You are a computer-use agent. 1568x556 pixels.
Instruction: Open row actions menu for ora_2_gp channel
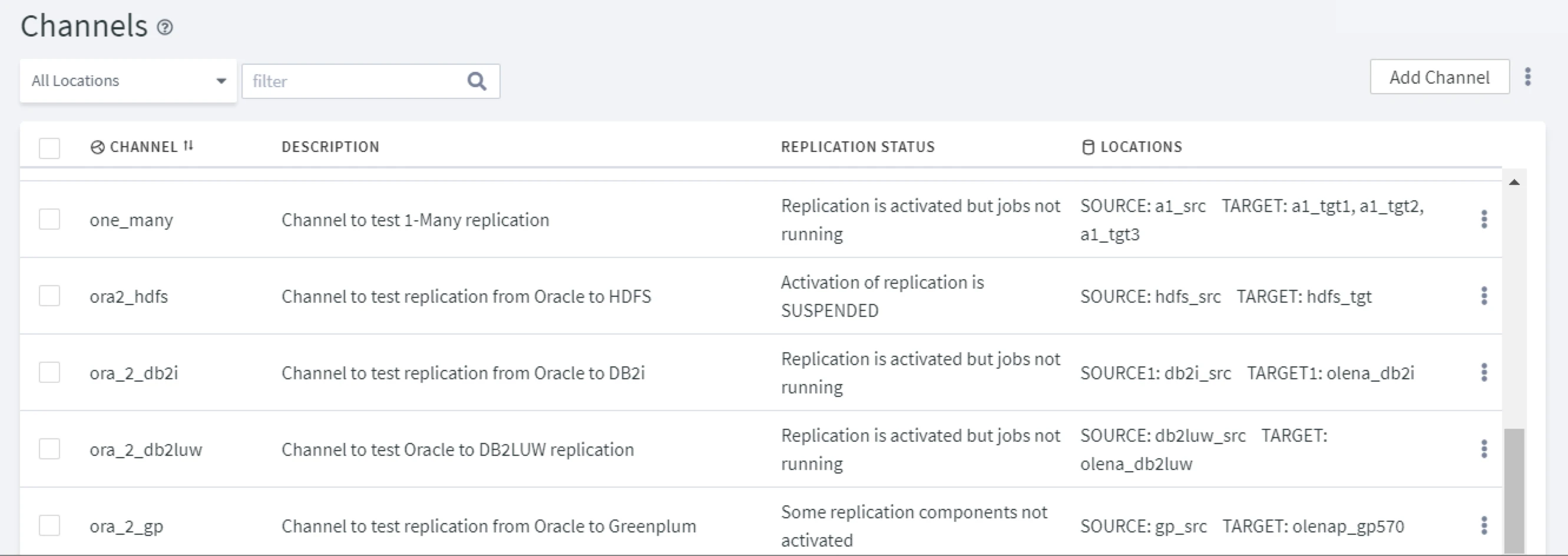1484,525
